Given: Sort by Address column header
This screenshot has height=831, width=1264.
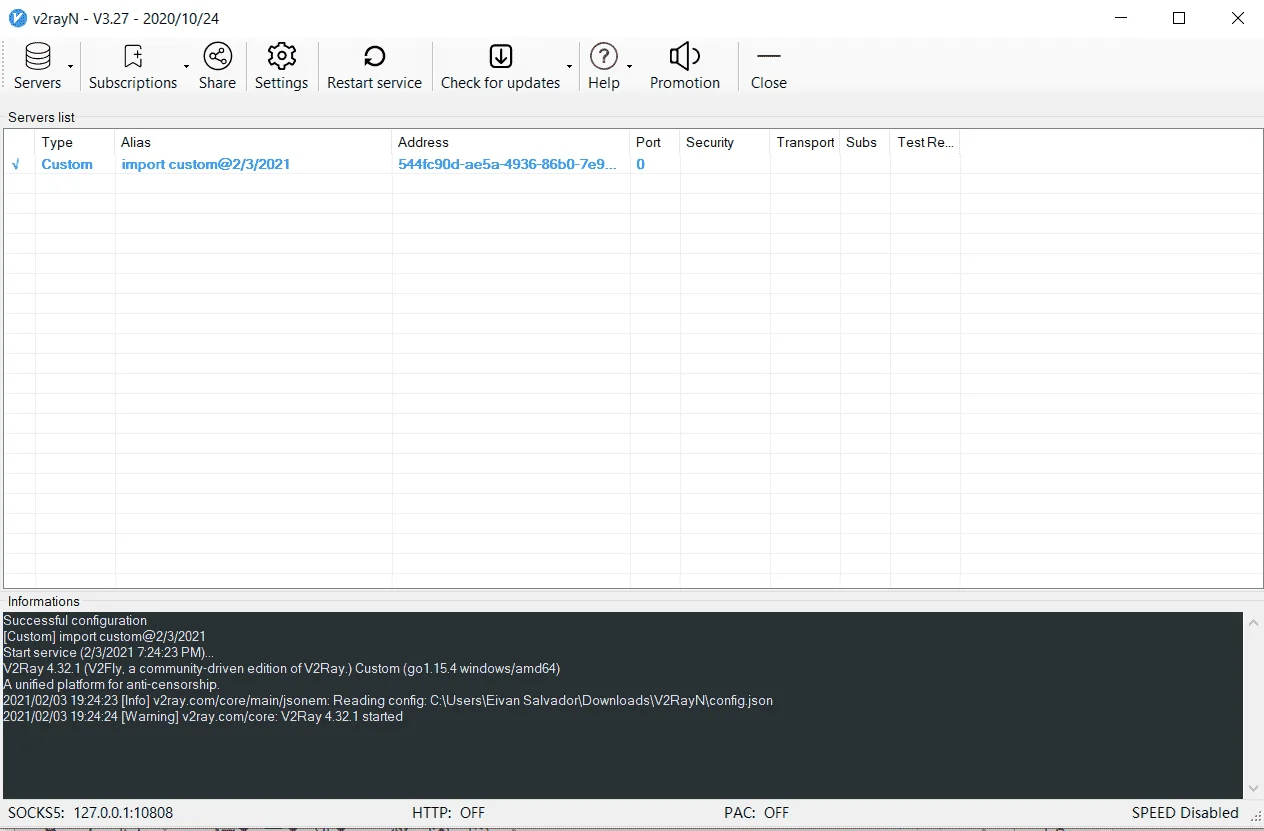Looking at the screenshot, I should click(x=511, y=142).
